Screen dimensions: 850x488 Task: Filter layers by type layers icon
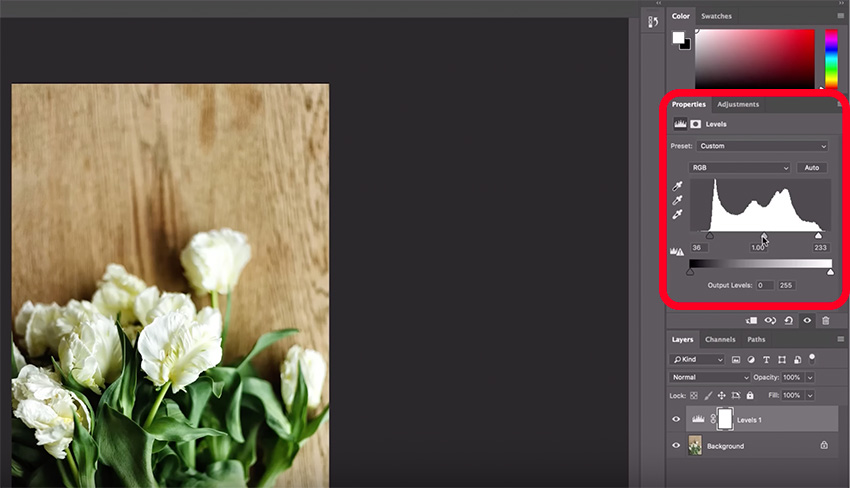tap(764, 359)
